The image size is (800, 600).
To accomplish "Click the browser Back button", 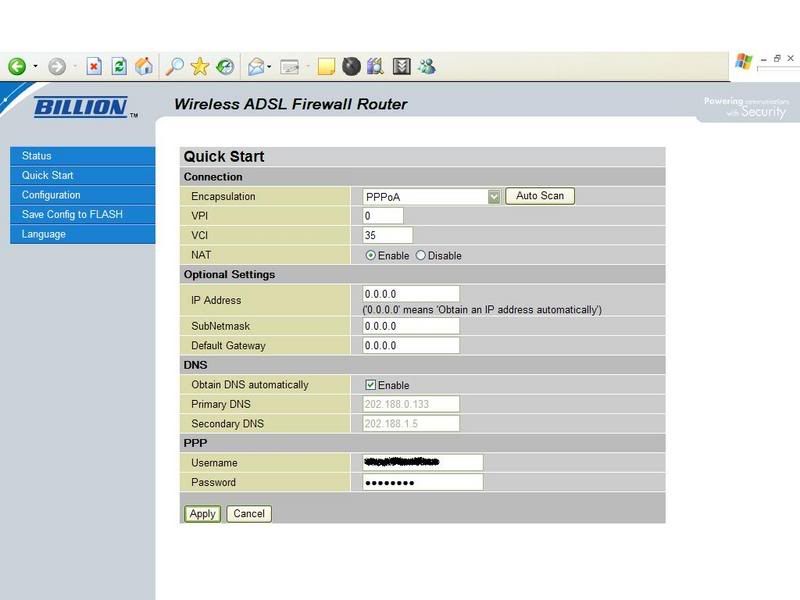I will (17, 66).
